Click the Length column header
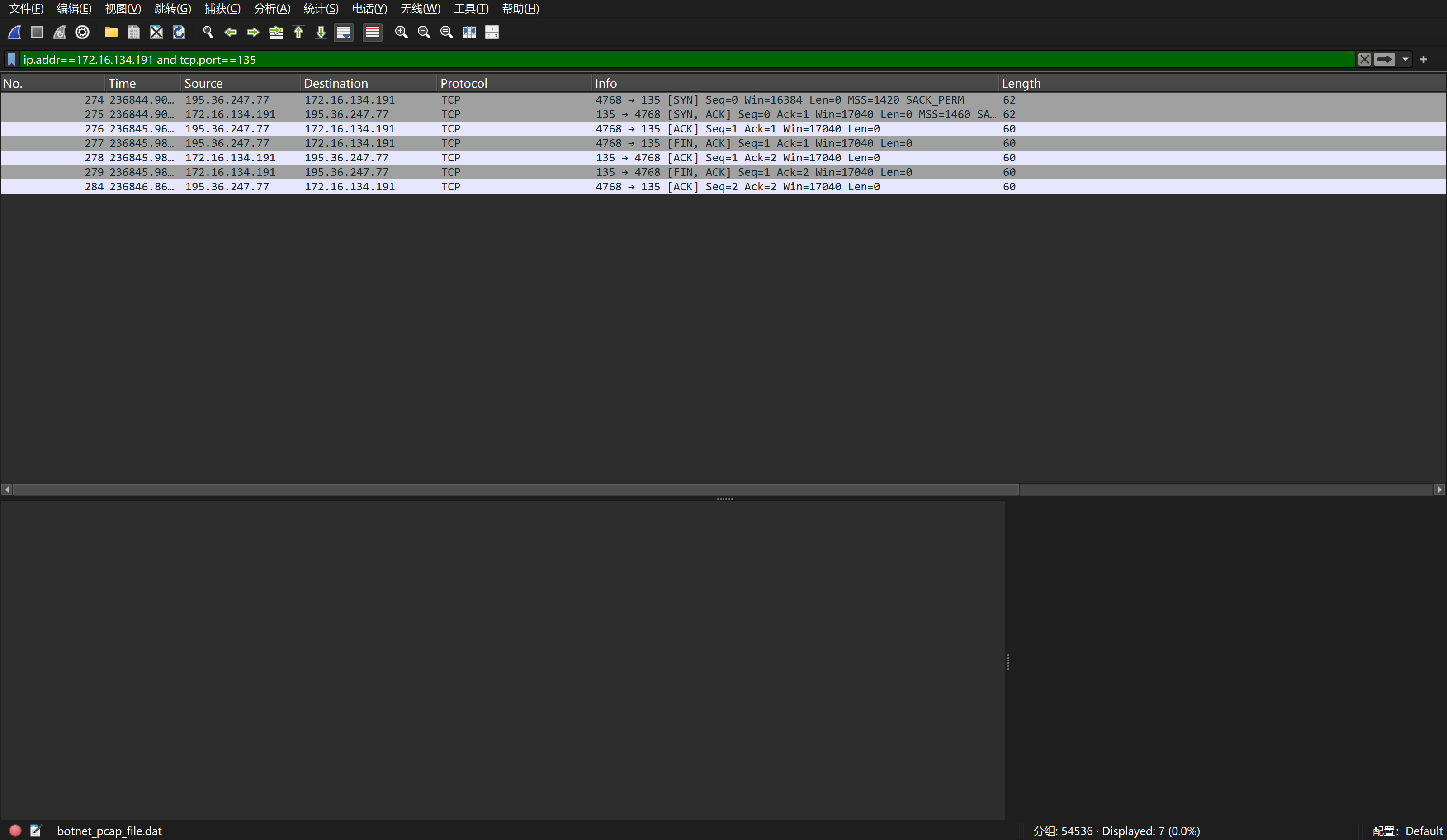 (x=1021, y=83)
